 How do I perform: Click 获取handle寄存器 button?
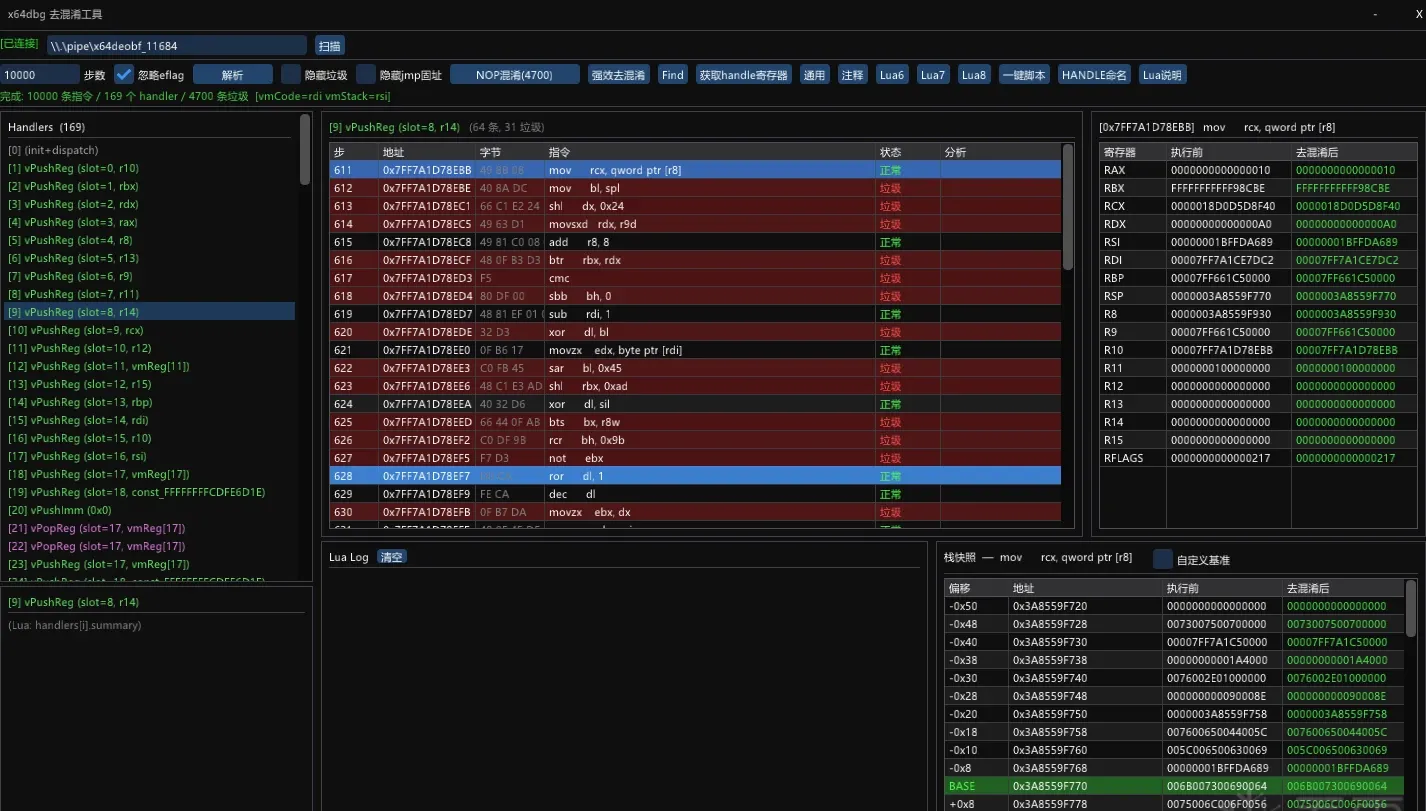click(744, 74)
